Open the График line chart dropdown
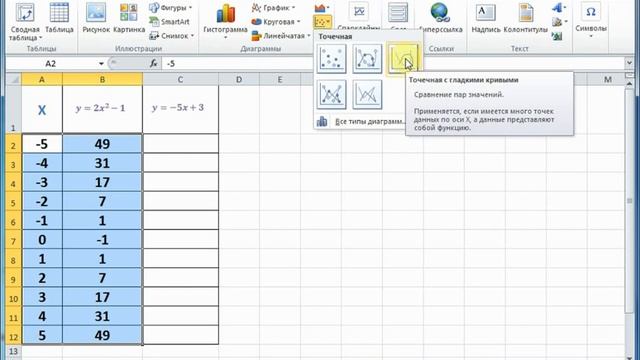Screen dimensions: 640x360 tap(273, 8)
